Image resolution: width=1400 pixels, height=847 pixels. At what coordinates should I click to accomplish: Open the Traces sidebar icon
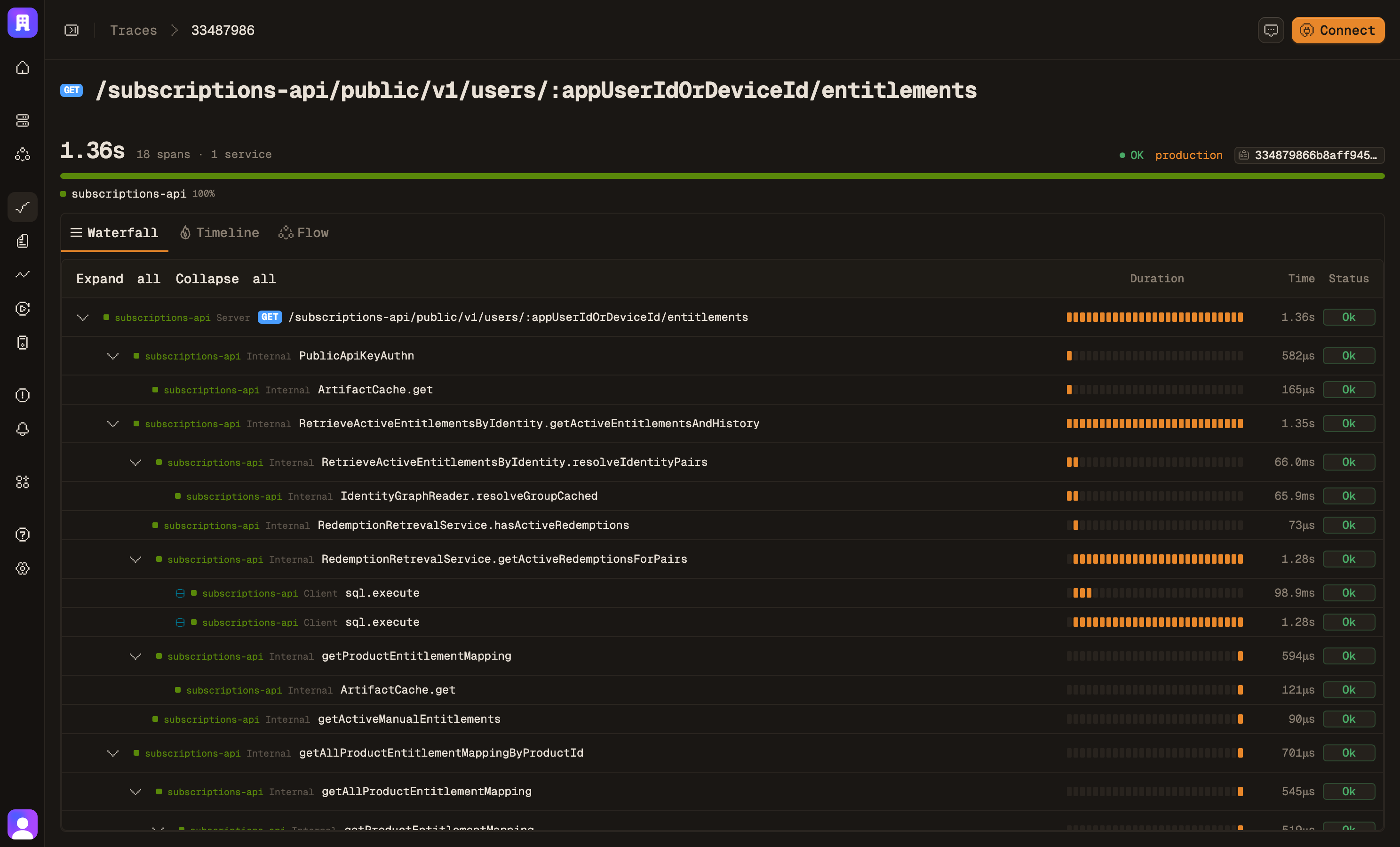point(23,207)
